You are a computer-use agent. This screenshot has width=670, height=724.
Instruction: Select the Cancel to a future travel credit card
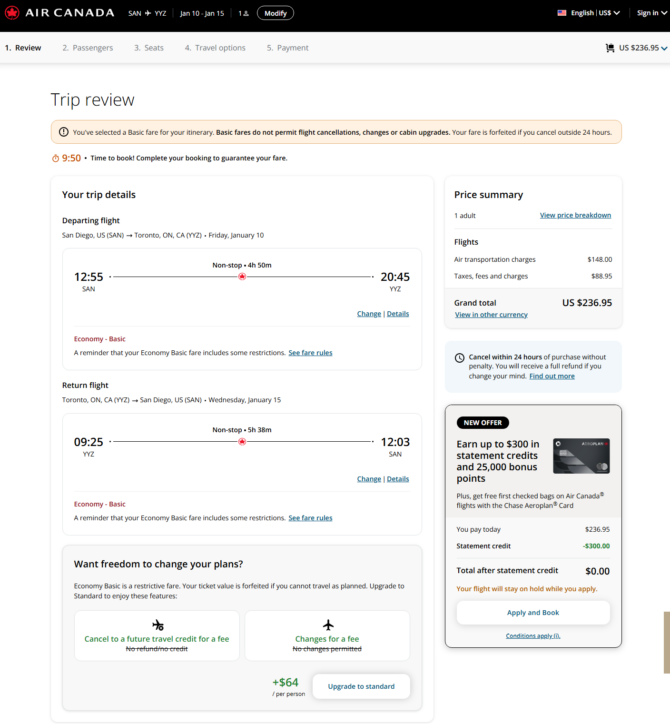point(157,636)
